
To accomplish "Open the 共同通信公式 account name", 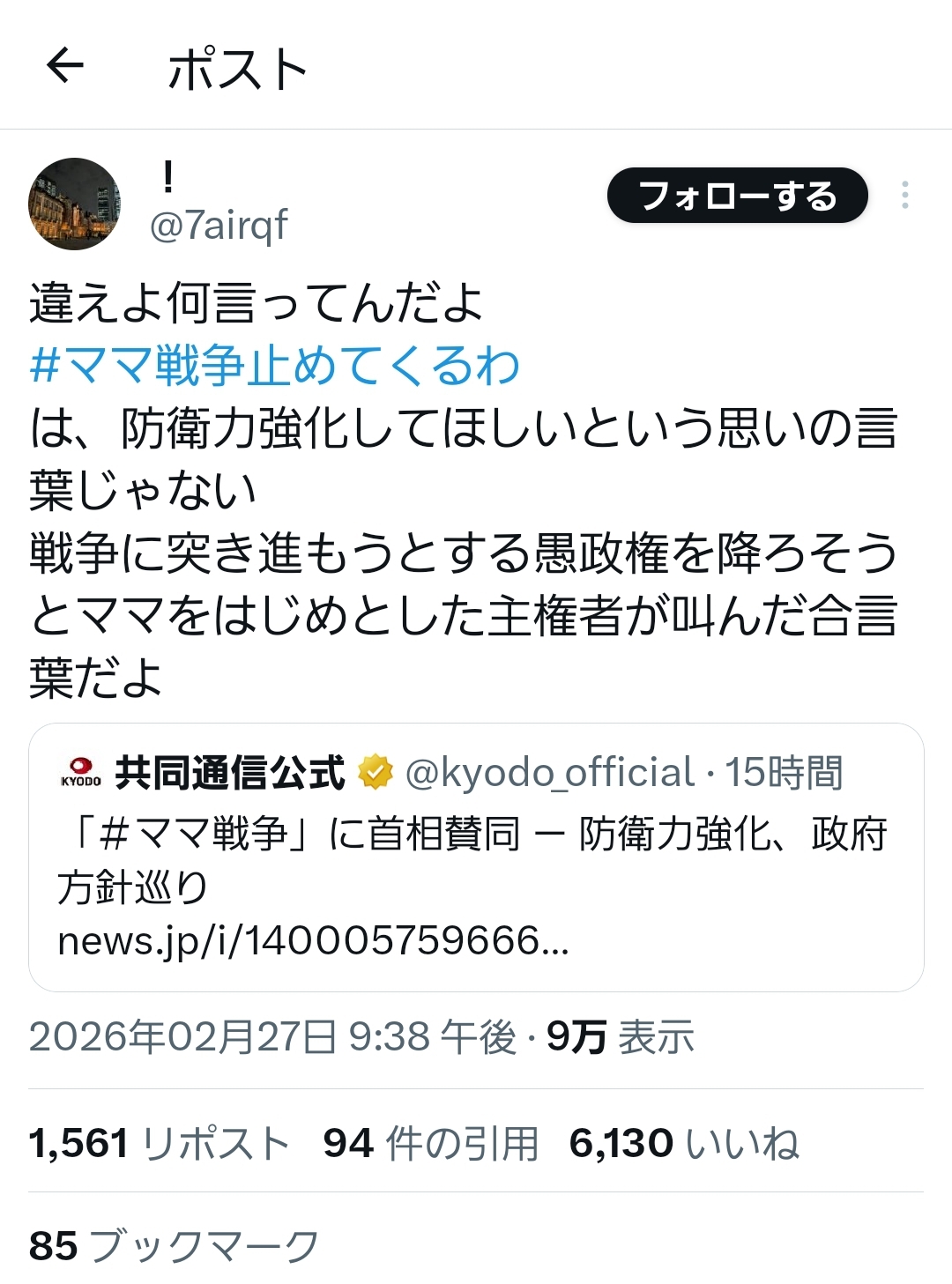I will coord(229,772).
